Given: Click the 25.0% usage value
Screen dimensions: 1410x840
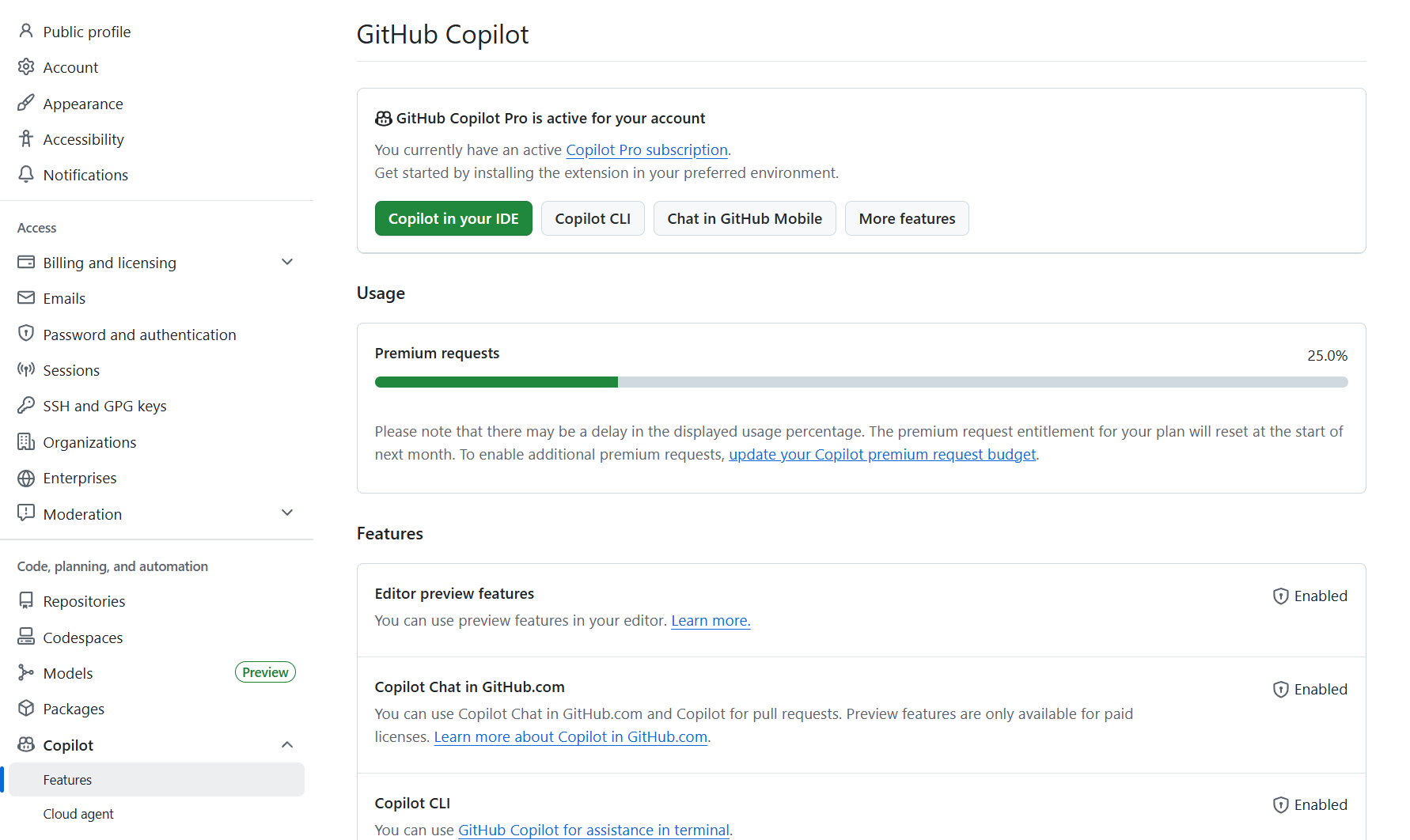Looking at the screenshot, I should click(x=1327, y=356).
